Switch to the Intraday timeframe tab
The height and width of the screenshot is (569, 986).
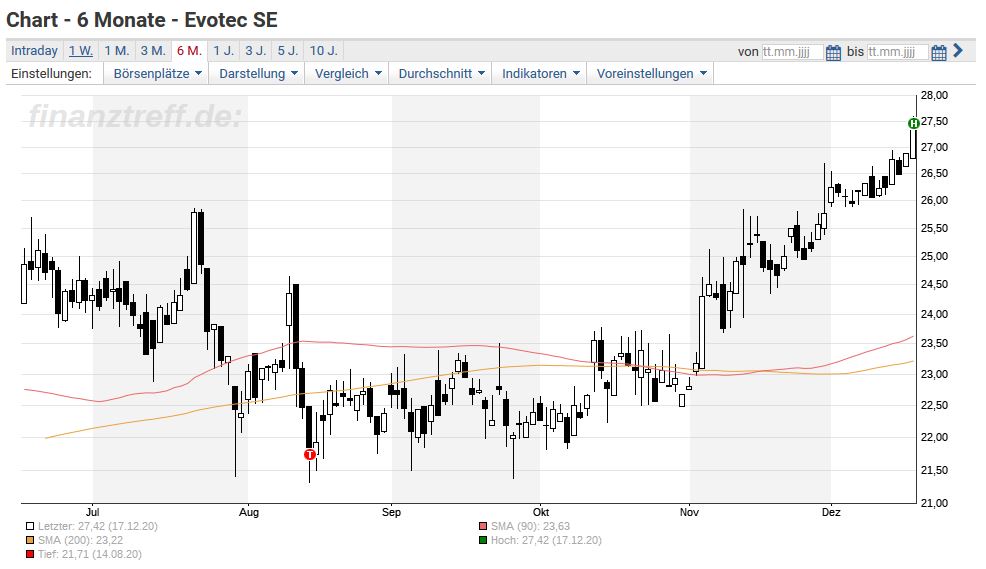(35, 51)
